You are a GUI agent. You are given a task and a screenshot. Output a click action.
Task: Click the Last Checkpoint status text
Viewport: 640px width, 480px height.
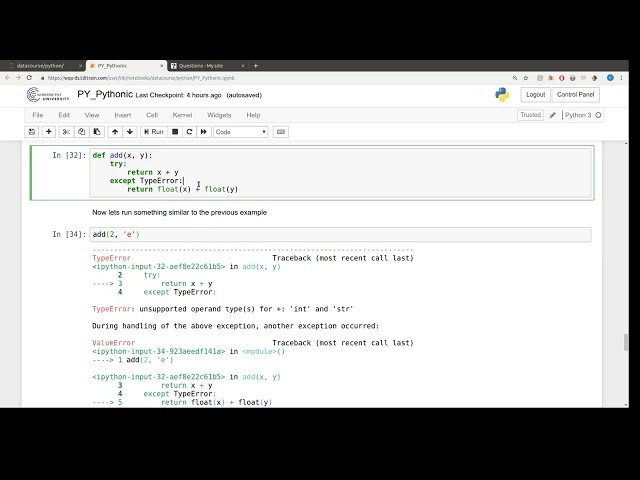click(178, 95)
